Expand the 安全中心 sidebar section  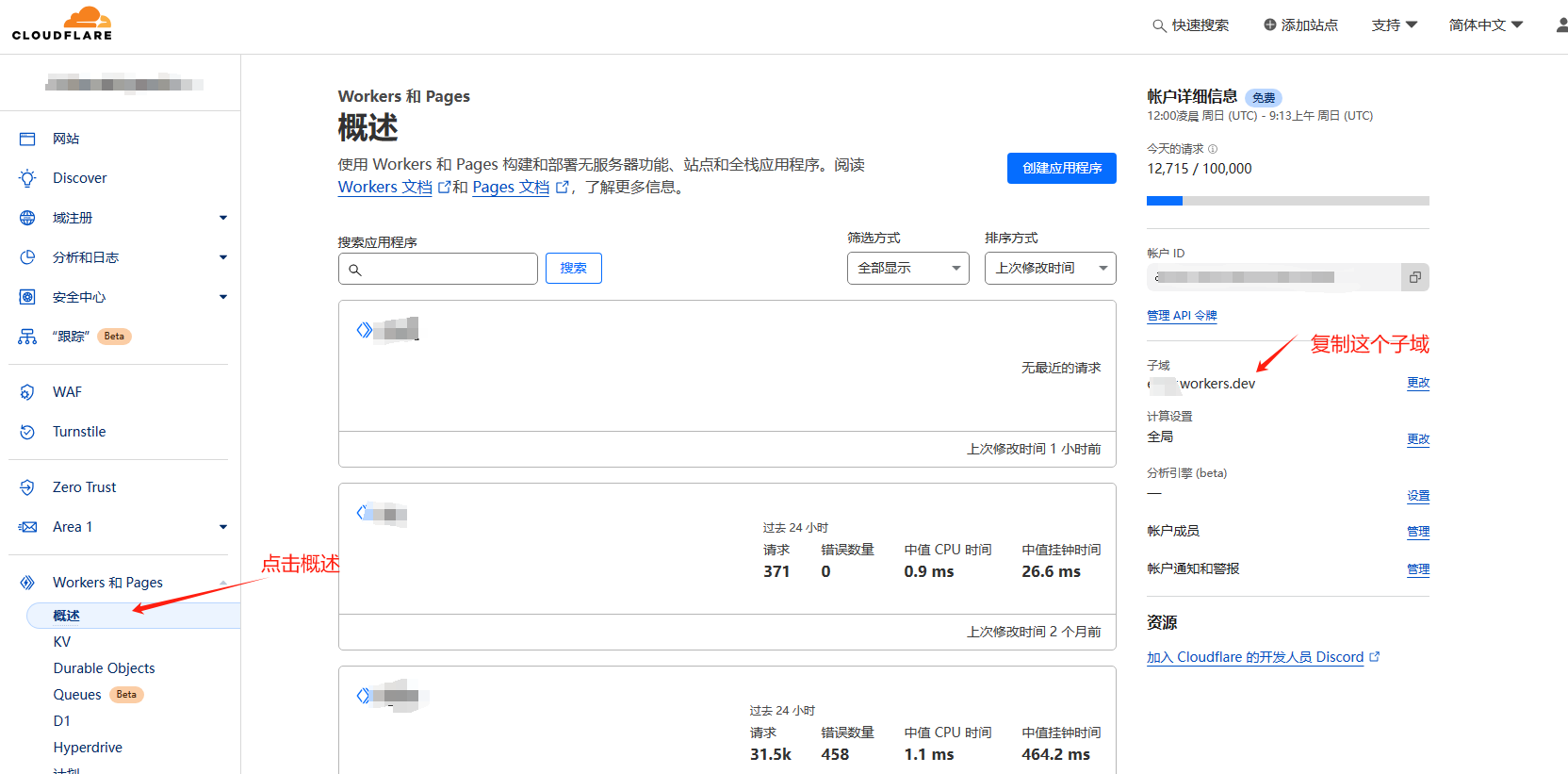(x=223, y=297)
